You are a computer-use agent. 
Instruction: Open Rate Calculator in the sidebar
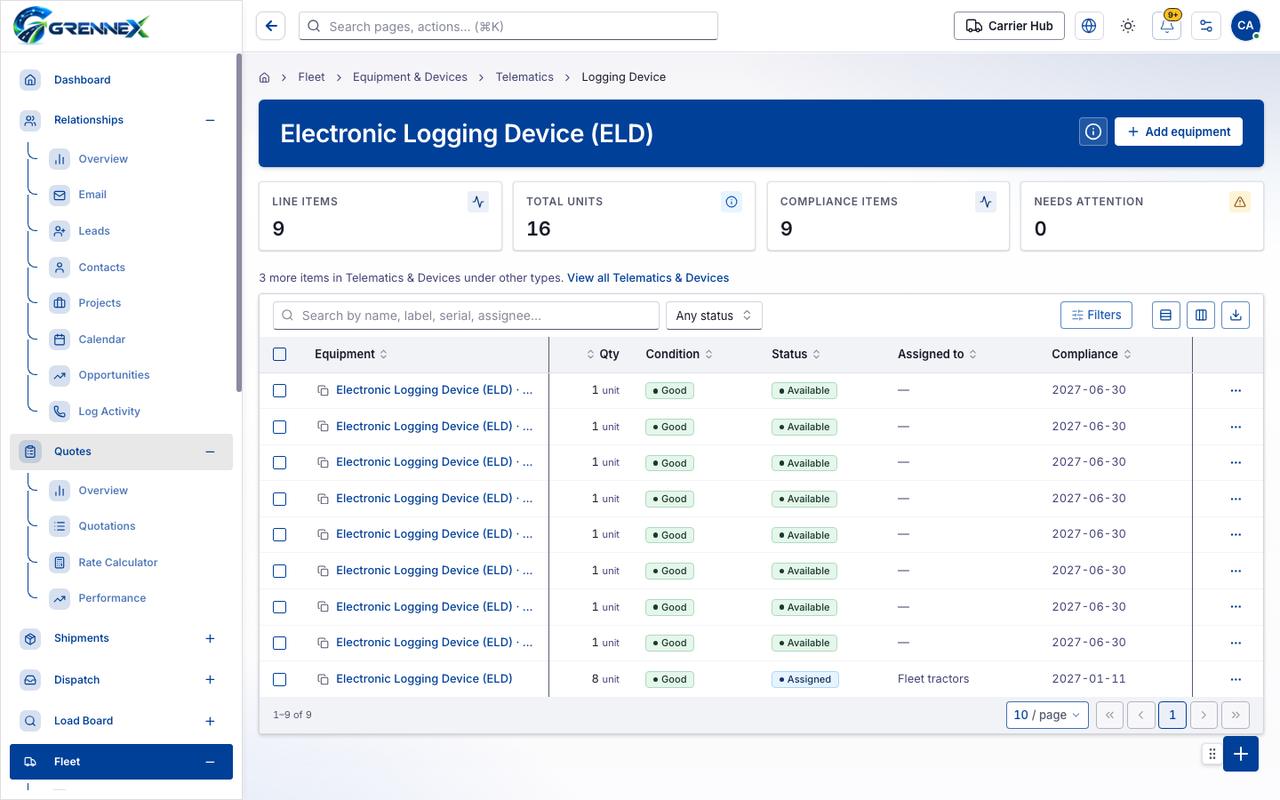[x=118, y=562]
